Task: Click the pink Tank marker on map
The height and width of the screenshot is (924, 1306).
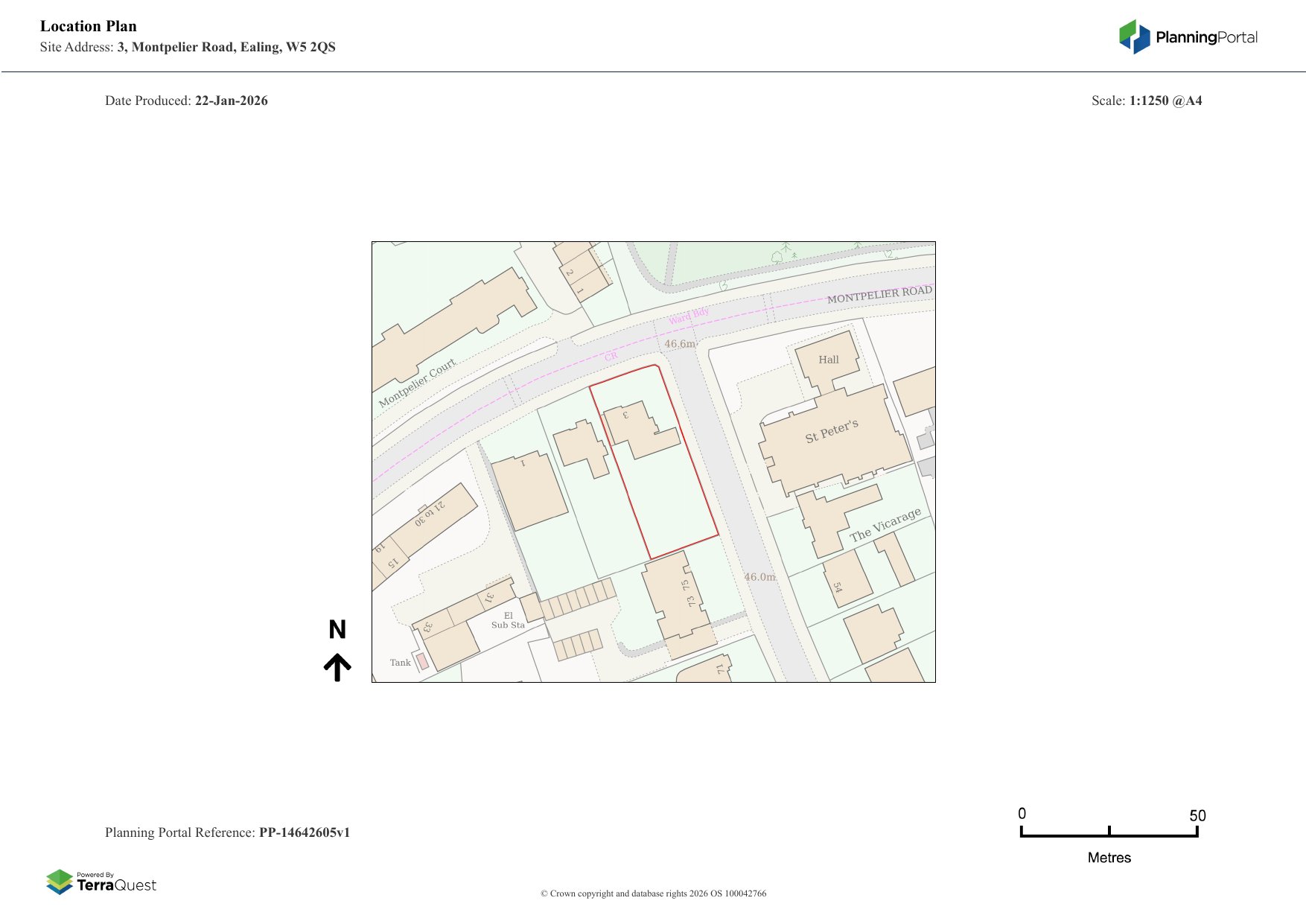Action: tap(421, 660)
